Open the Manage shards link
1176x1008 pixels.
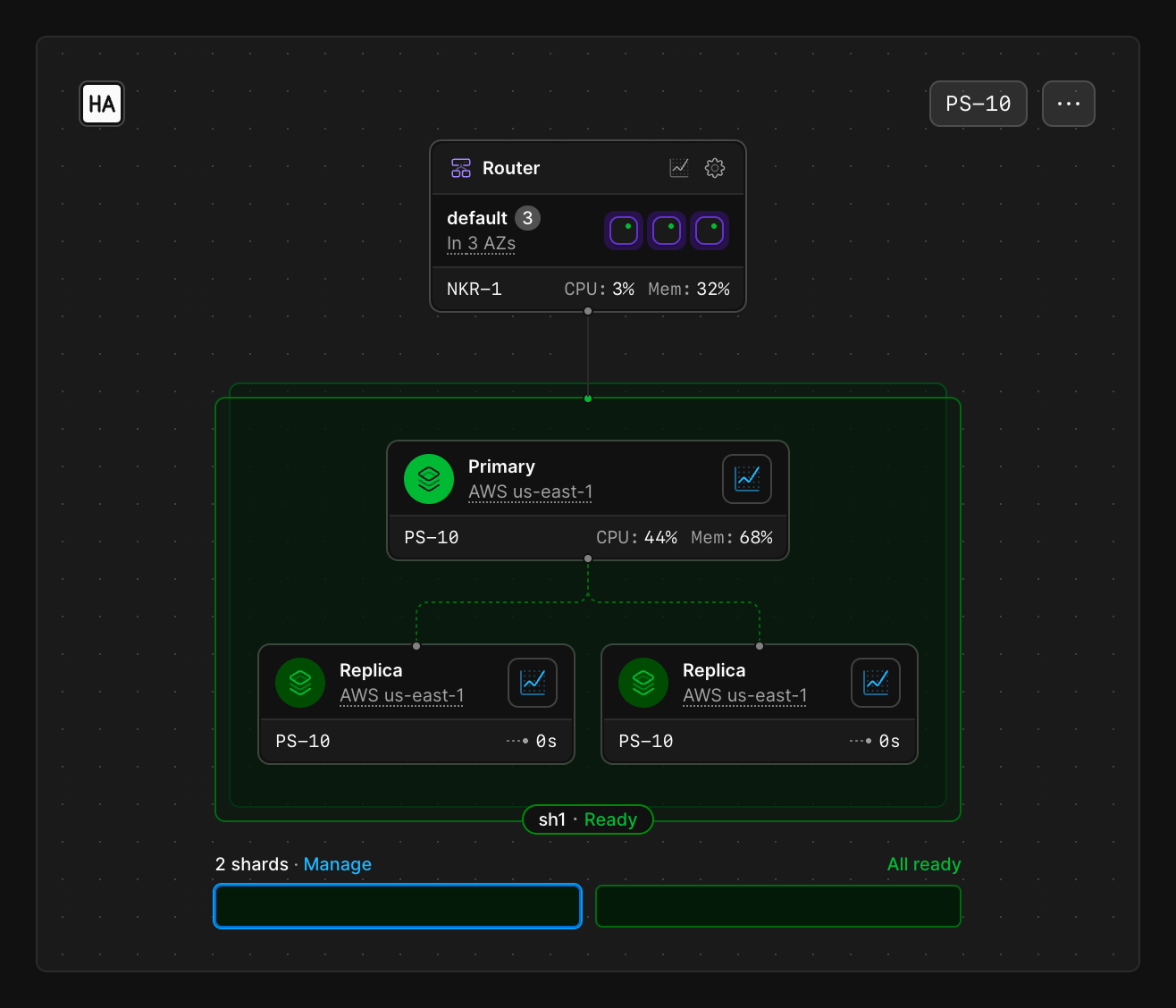click(338, 864)
